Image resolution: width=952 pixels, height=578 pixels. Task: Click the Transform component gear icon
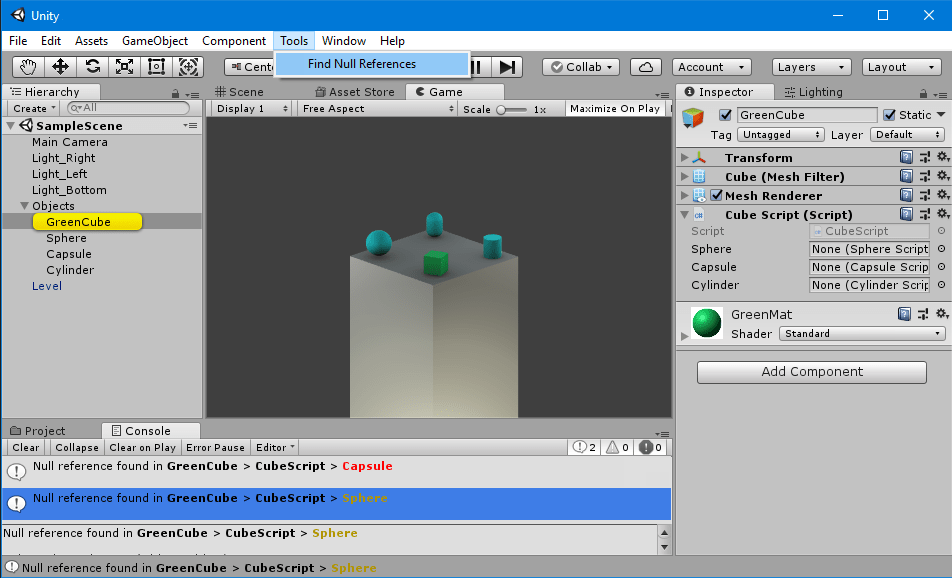(942, 157)
